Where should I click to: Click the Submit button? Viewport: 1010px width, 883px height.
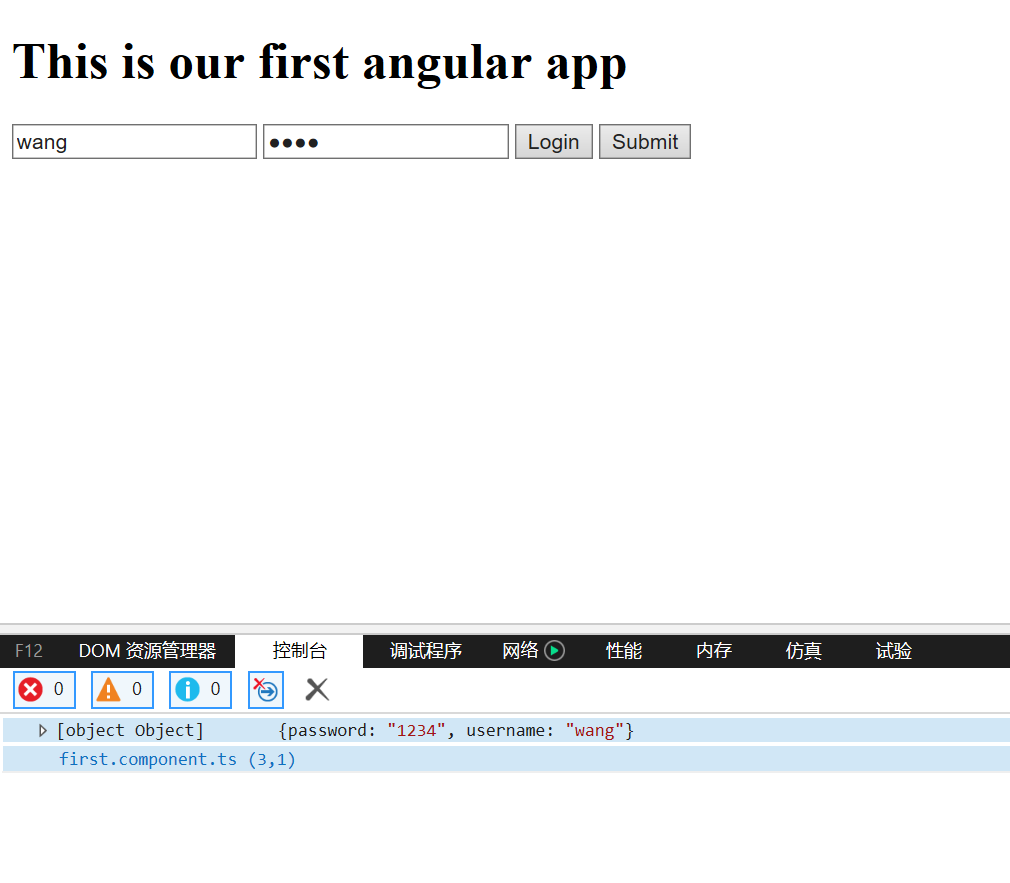pyautogui.click(x=644, y=141)
